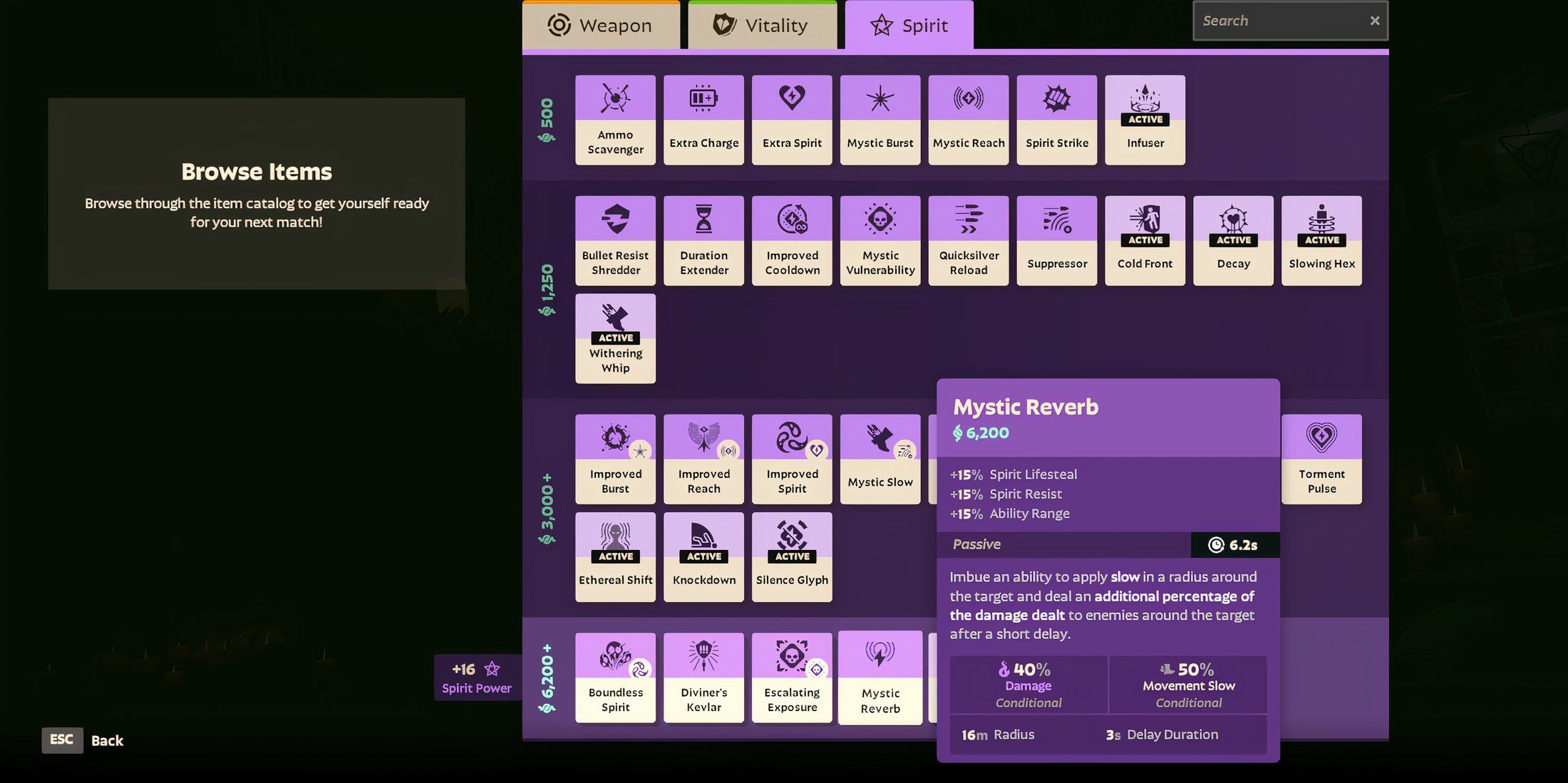
Task: Toggle the Decay active ability
Action: (1233, 240)
